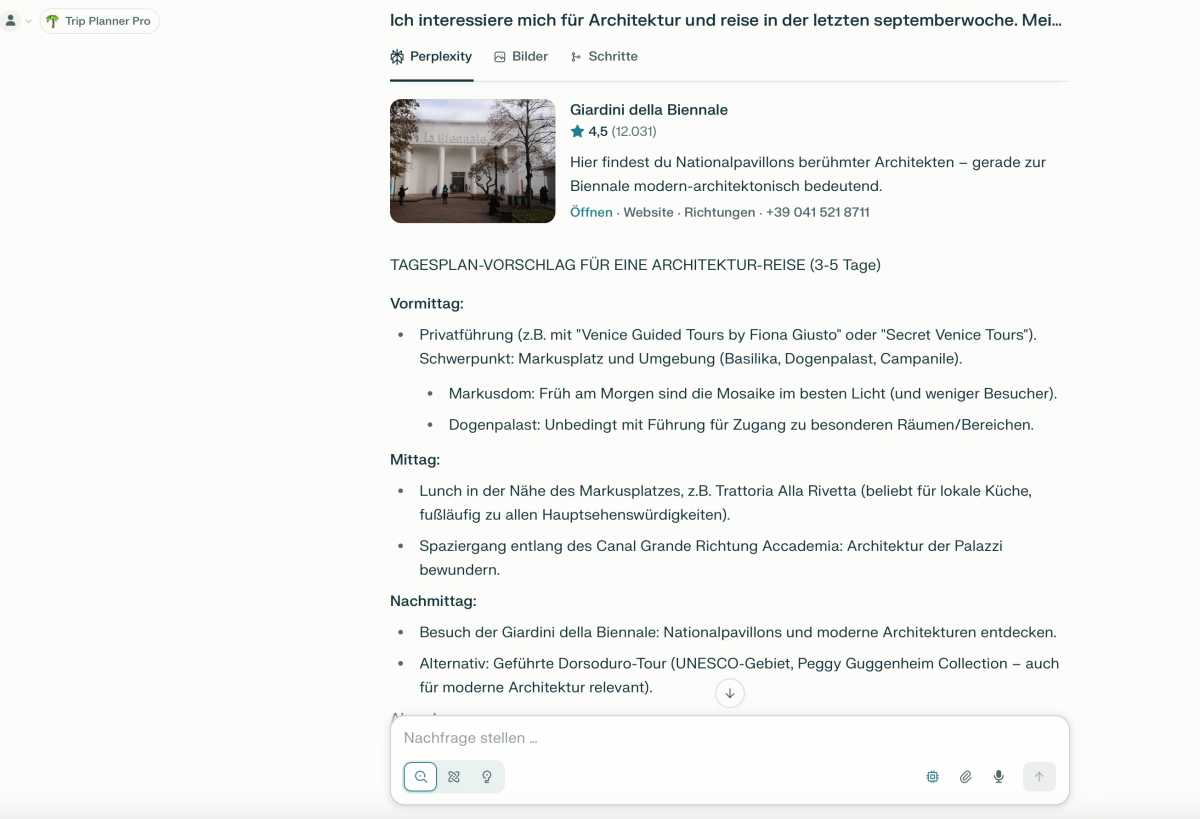Screen dimensions: 1200x819
Task: Switch to the Bilder tab
Action: 521,57
